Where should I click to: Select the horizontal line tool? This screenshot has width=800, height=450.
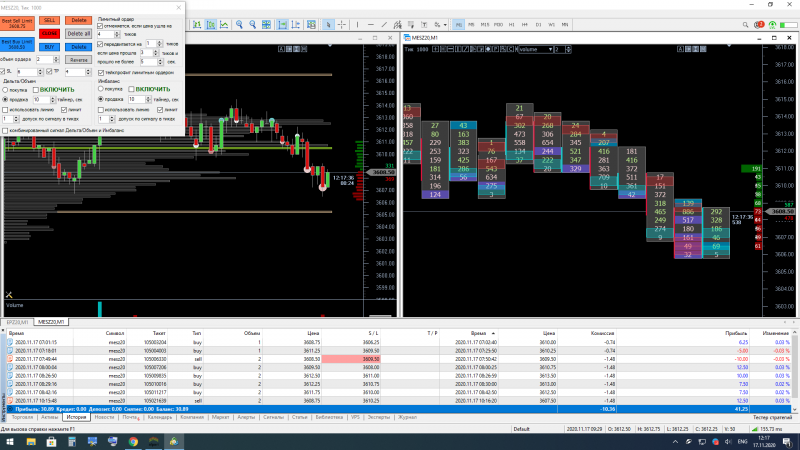(x=370, y=24)
